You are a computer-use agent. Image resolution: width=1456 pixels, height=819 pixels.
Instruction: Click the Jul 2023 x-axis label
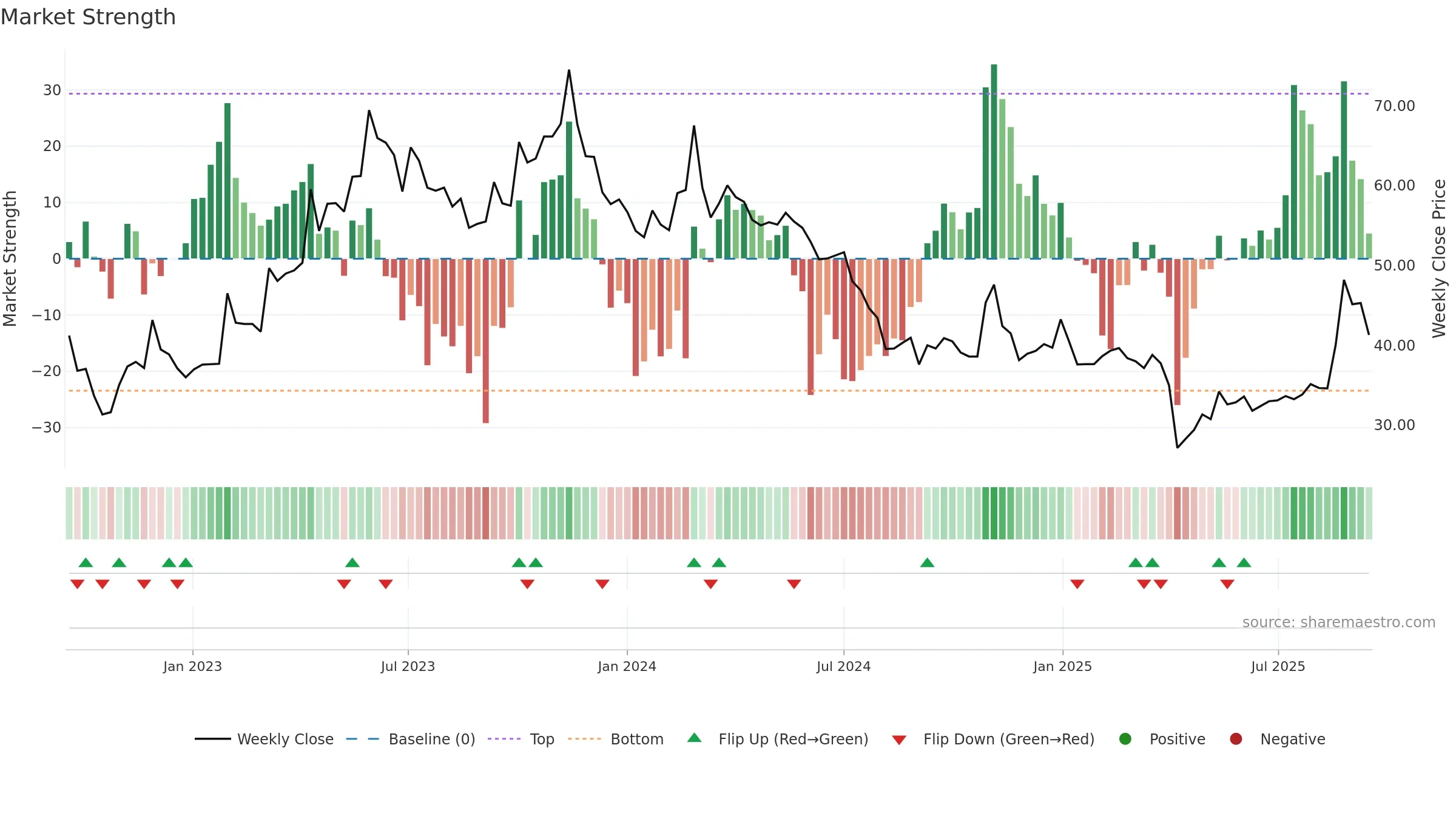(x=408, y=666)
